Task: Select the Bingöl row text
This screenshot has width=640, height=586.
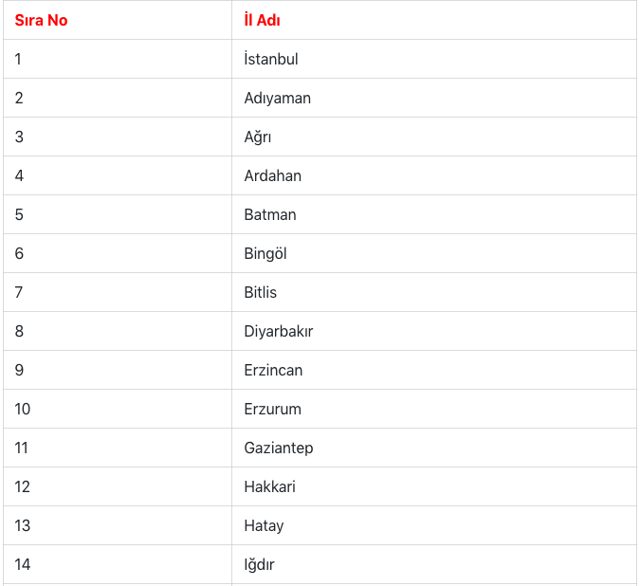Action: pyautogui.click(x=265, y=254)
